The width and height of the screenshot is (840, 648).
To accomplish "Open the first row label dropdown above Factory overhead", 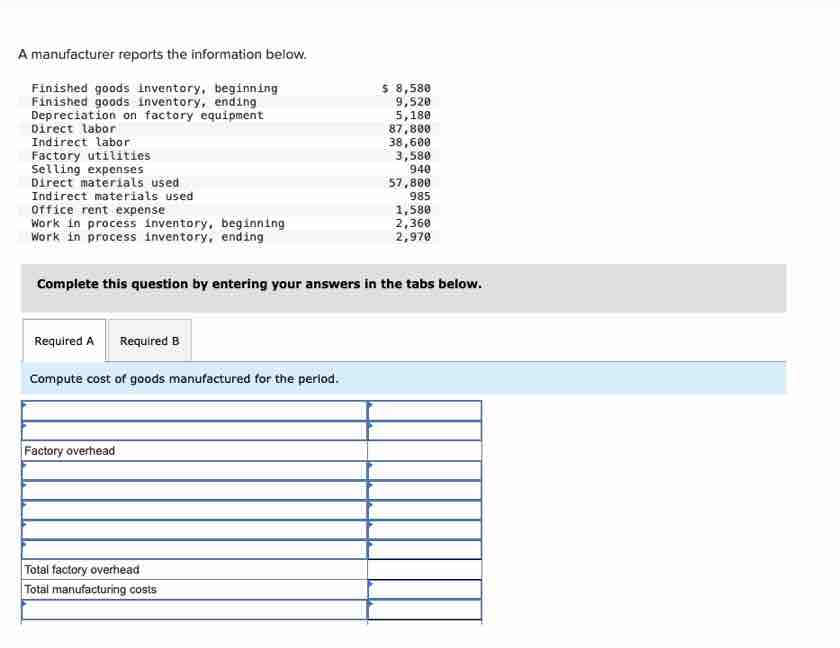I will pyautogui.click(x=194, y=411).
